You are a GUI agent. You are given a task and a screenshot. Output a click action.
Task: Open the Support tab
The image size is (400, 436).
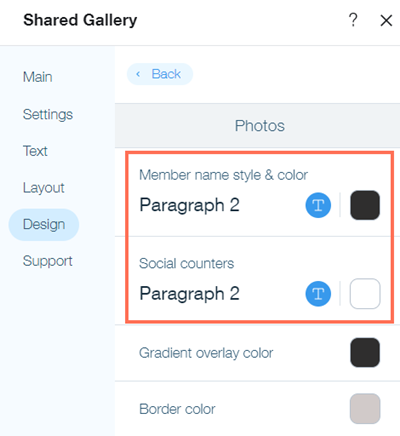click(x=47, y=261)
